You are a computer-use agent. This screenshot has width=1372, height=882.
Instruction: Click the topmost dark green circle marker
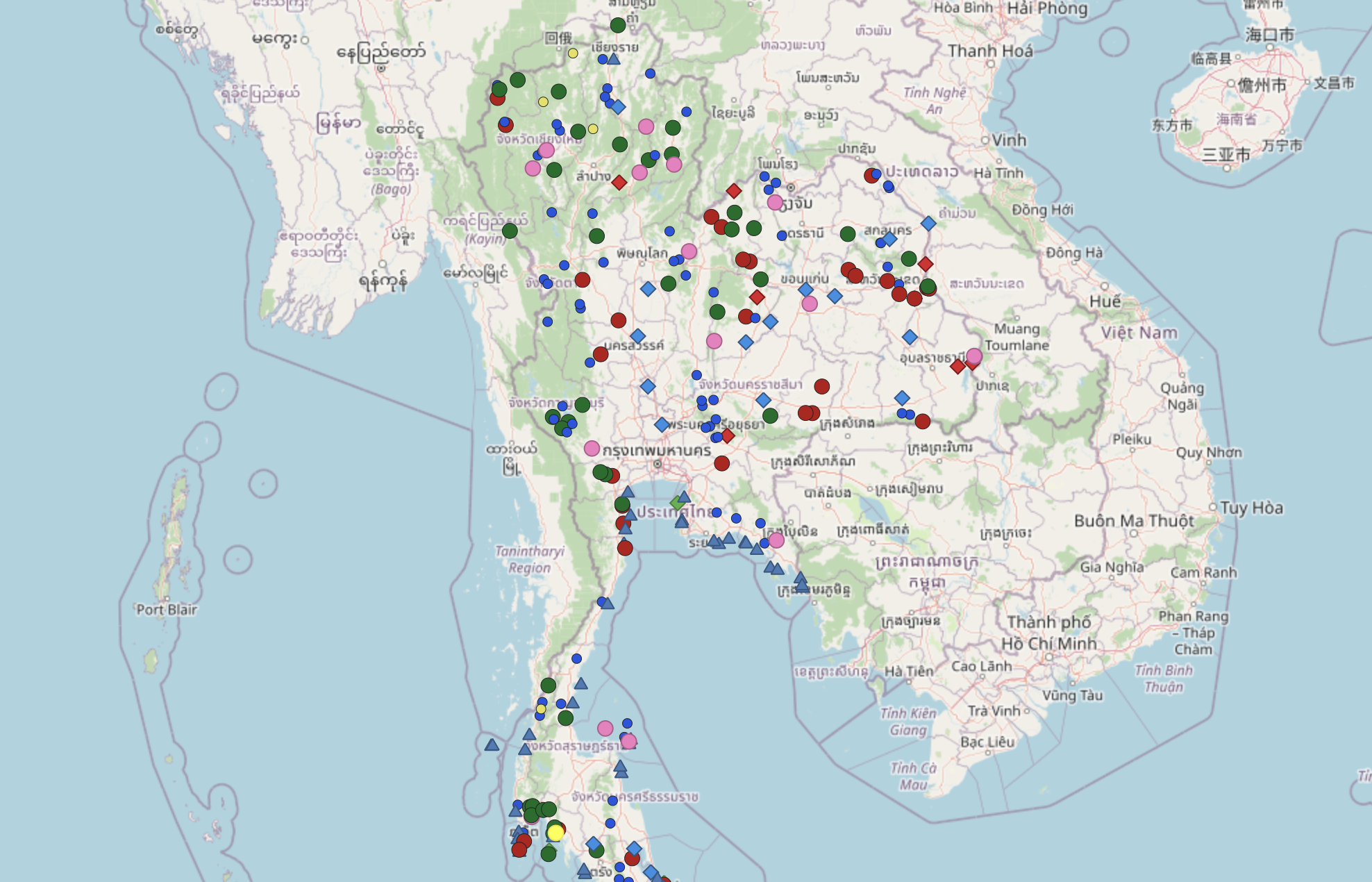coord(618,26)
